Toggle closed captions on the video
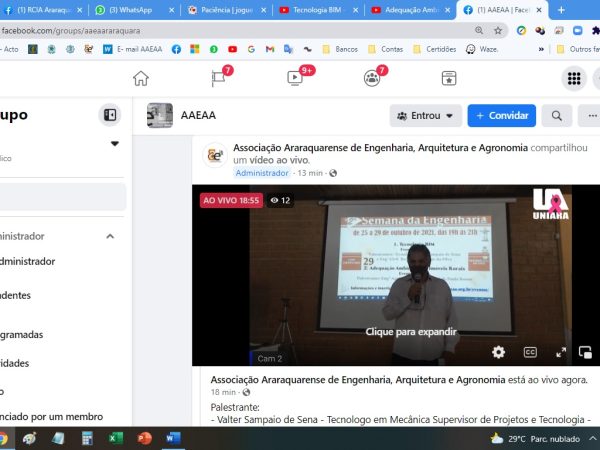600x450 pixels. 530,352
